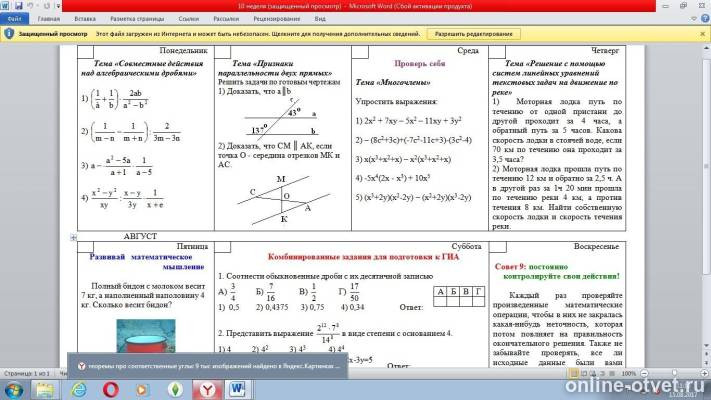Viewport: 711px width, 400px height.
Task: Open the Windows Start menu
Action: click(14, 390)
